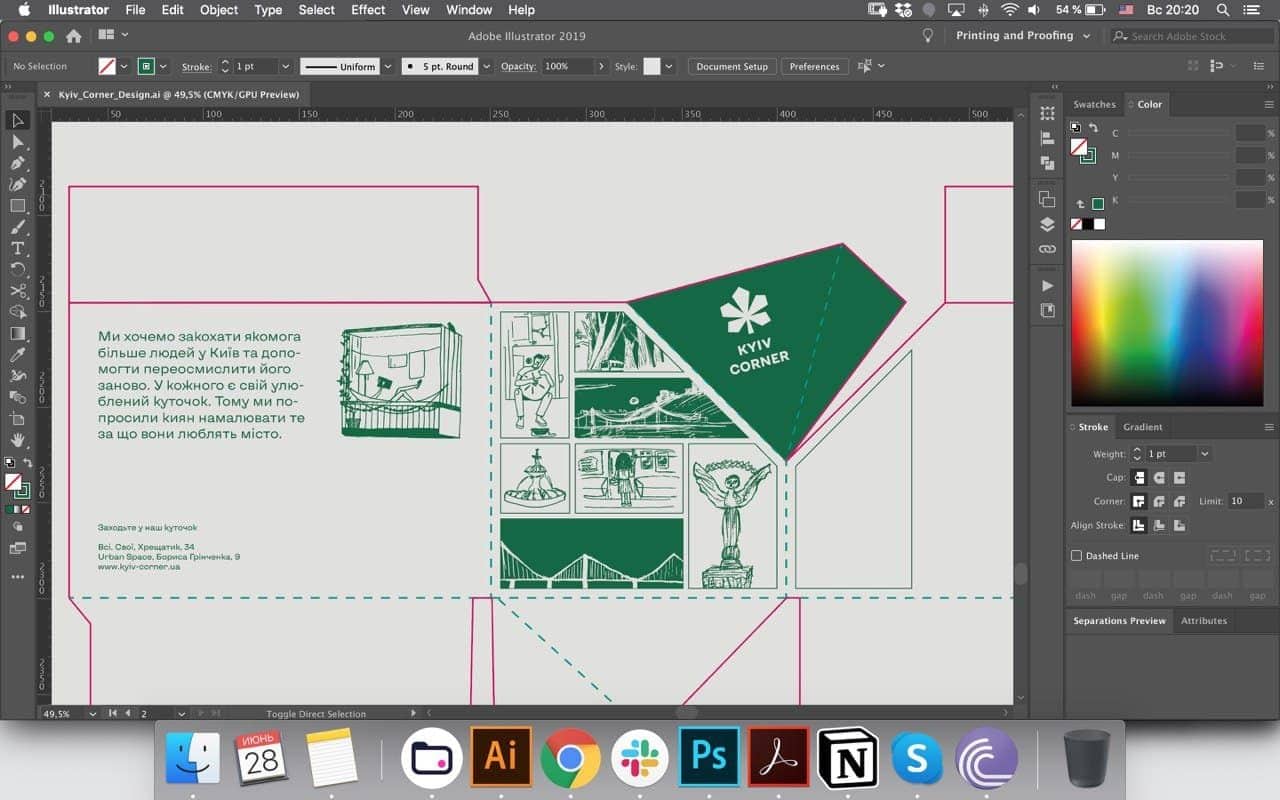Open the Transform panel icon in dock
Screen dimensions: 1280x800
coord(1047,113)
